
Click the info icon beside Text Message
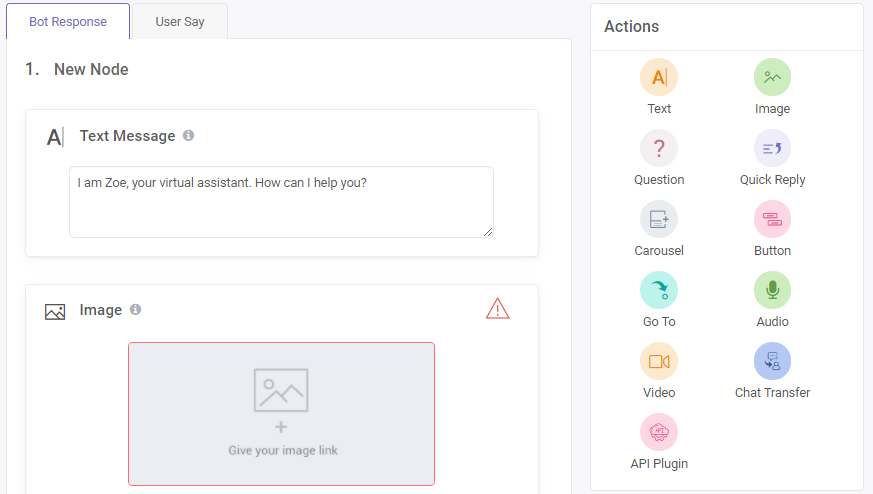pyautogui.click(x=189, y=135)
